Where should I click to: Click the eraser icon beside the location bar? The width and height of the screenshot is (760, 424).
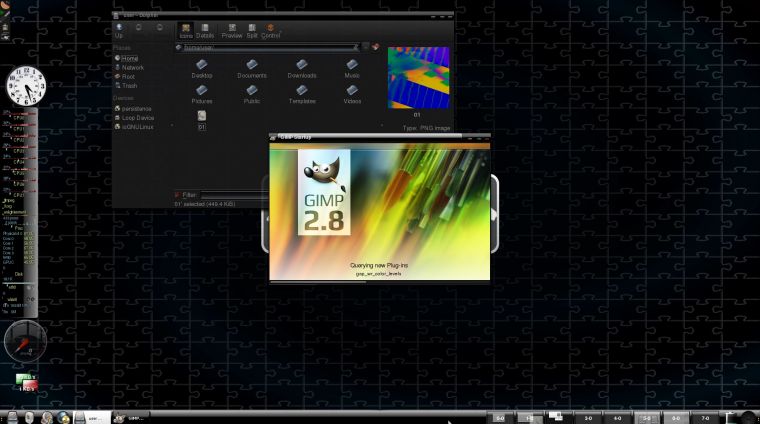[375, 47]
